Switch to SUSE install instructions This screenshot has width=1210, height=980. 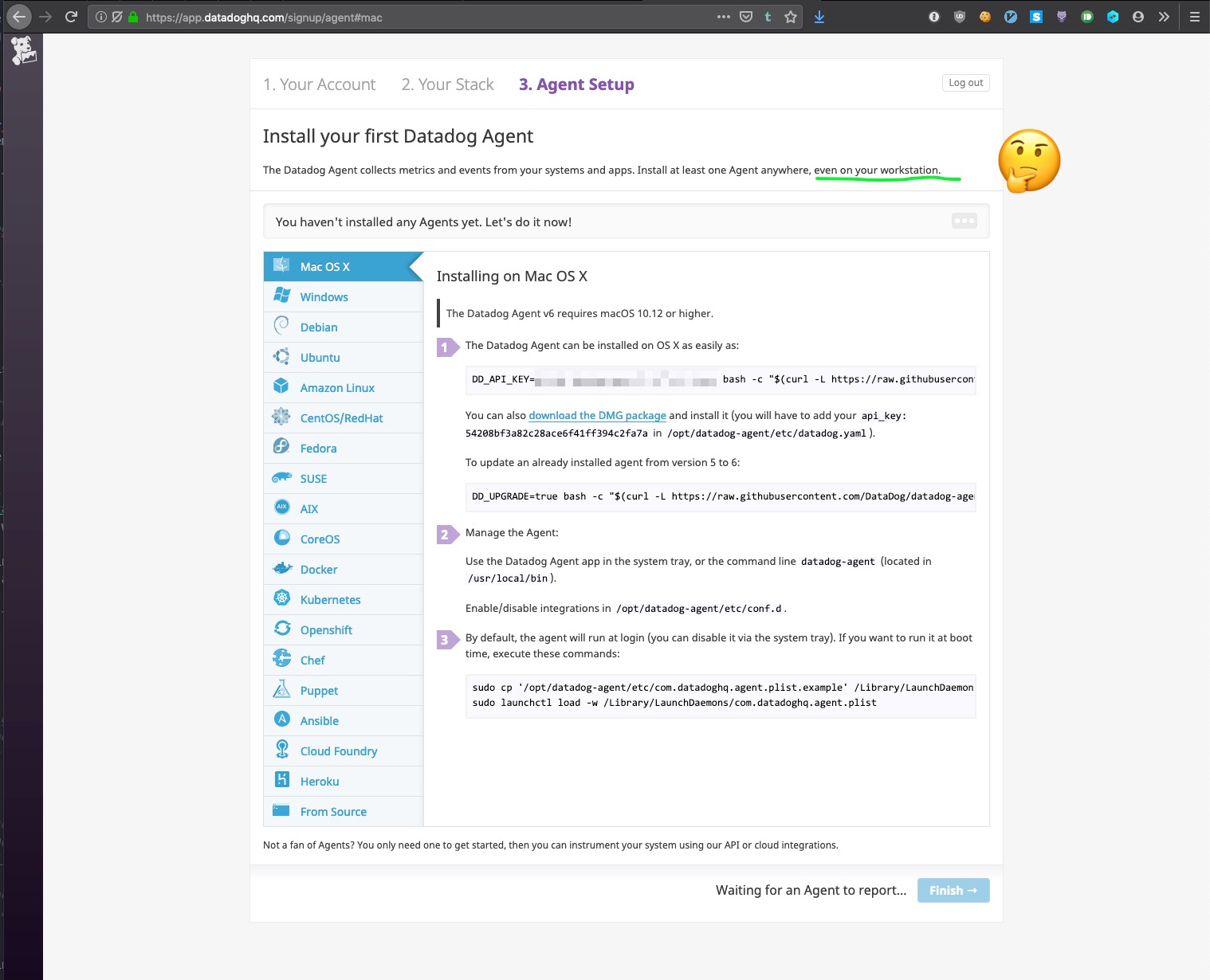343,479
